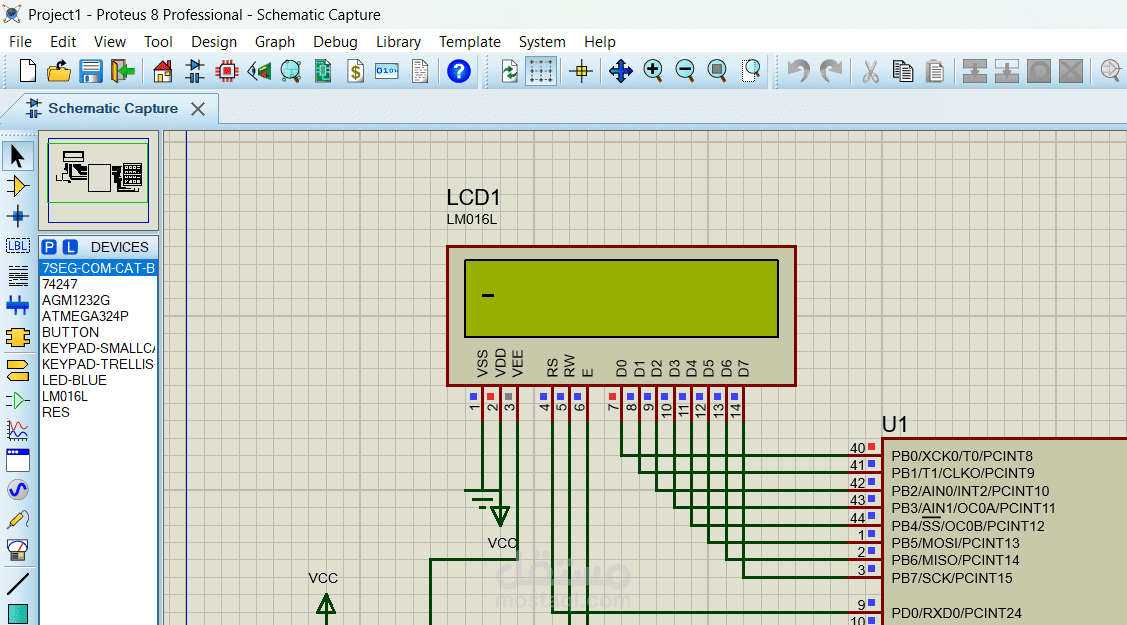Close the project via the toolbar icon

tap(123, 71)
